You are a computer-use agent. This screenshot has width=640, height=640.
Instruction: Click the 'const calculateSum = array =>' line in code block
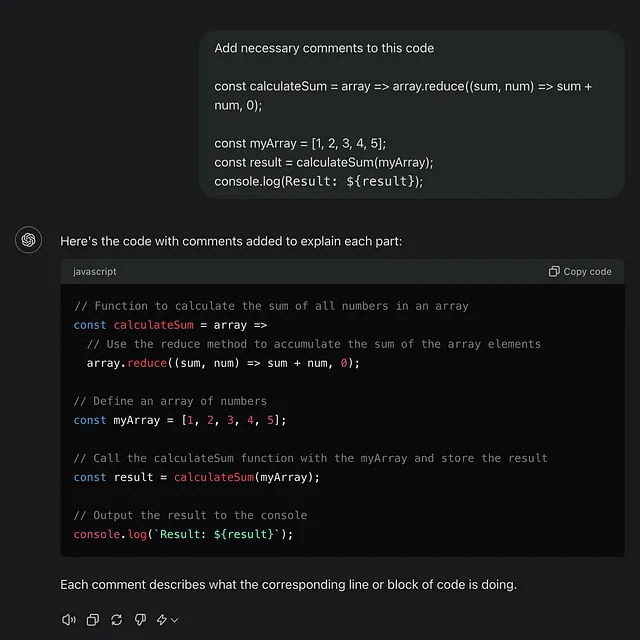[170, 325]
